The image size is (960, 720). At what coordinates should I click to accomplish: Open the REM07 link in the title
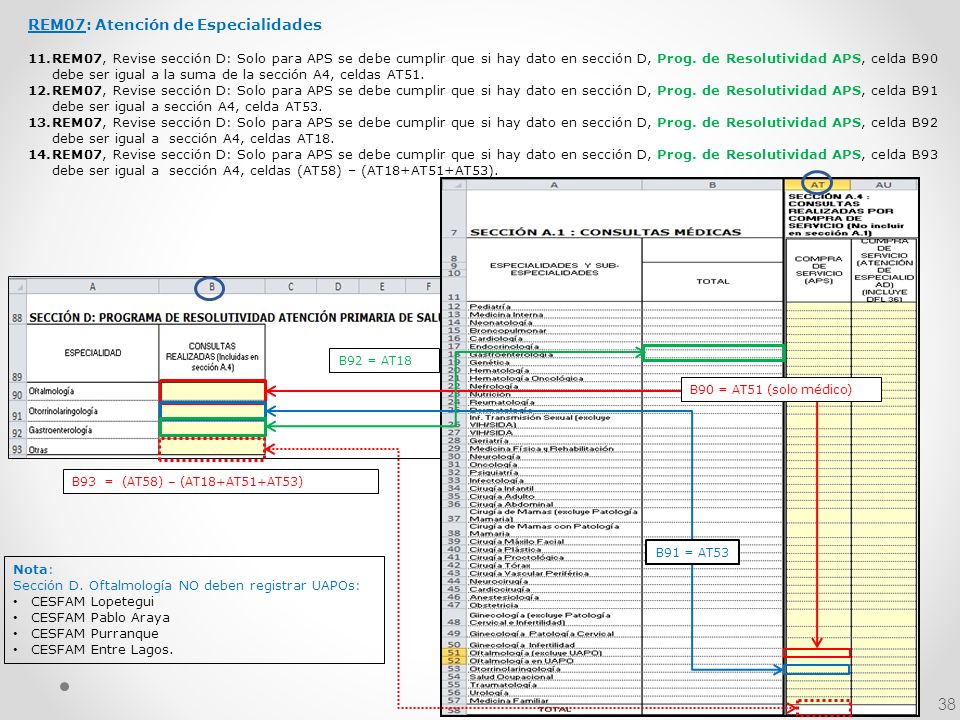point(56,24)
